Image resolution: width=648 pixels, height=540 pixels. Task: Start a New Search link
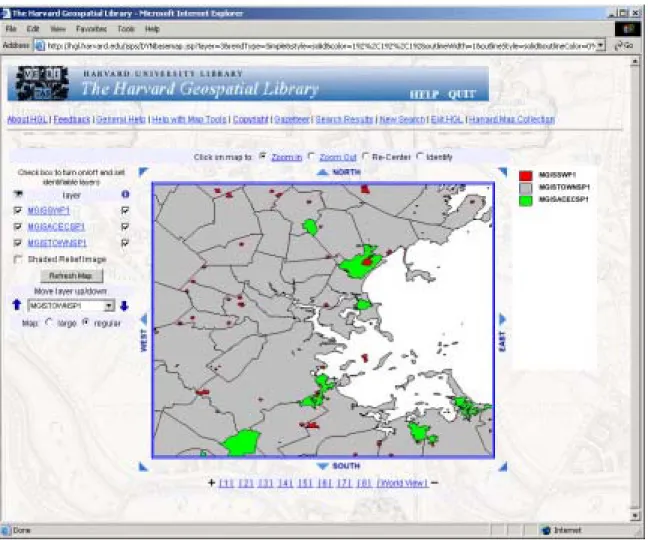click(402, 119)
